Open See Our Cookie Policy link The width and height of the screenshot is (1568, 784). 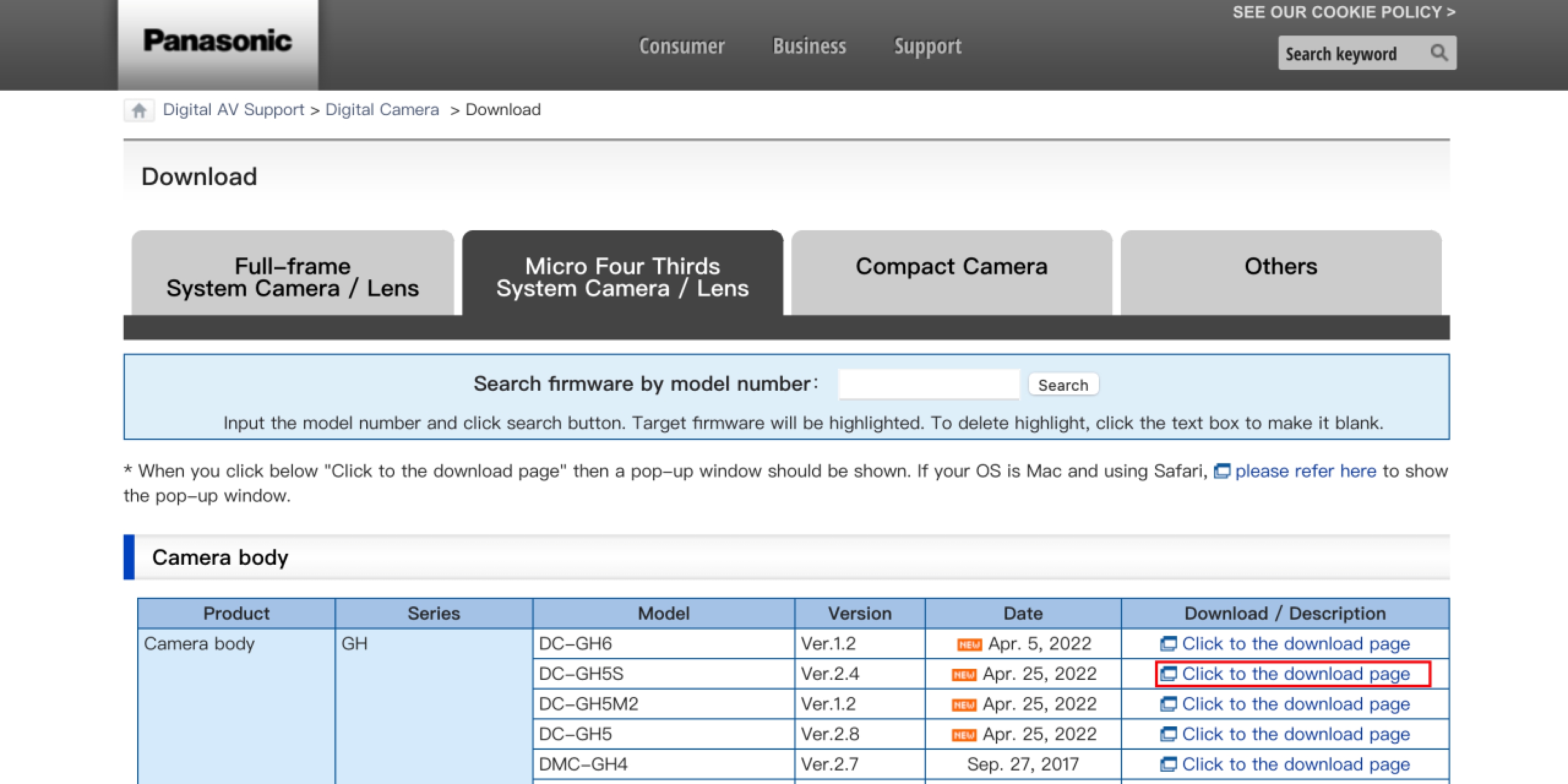pyautogui.click(x=1343, y=12)
